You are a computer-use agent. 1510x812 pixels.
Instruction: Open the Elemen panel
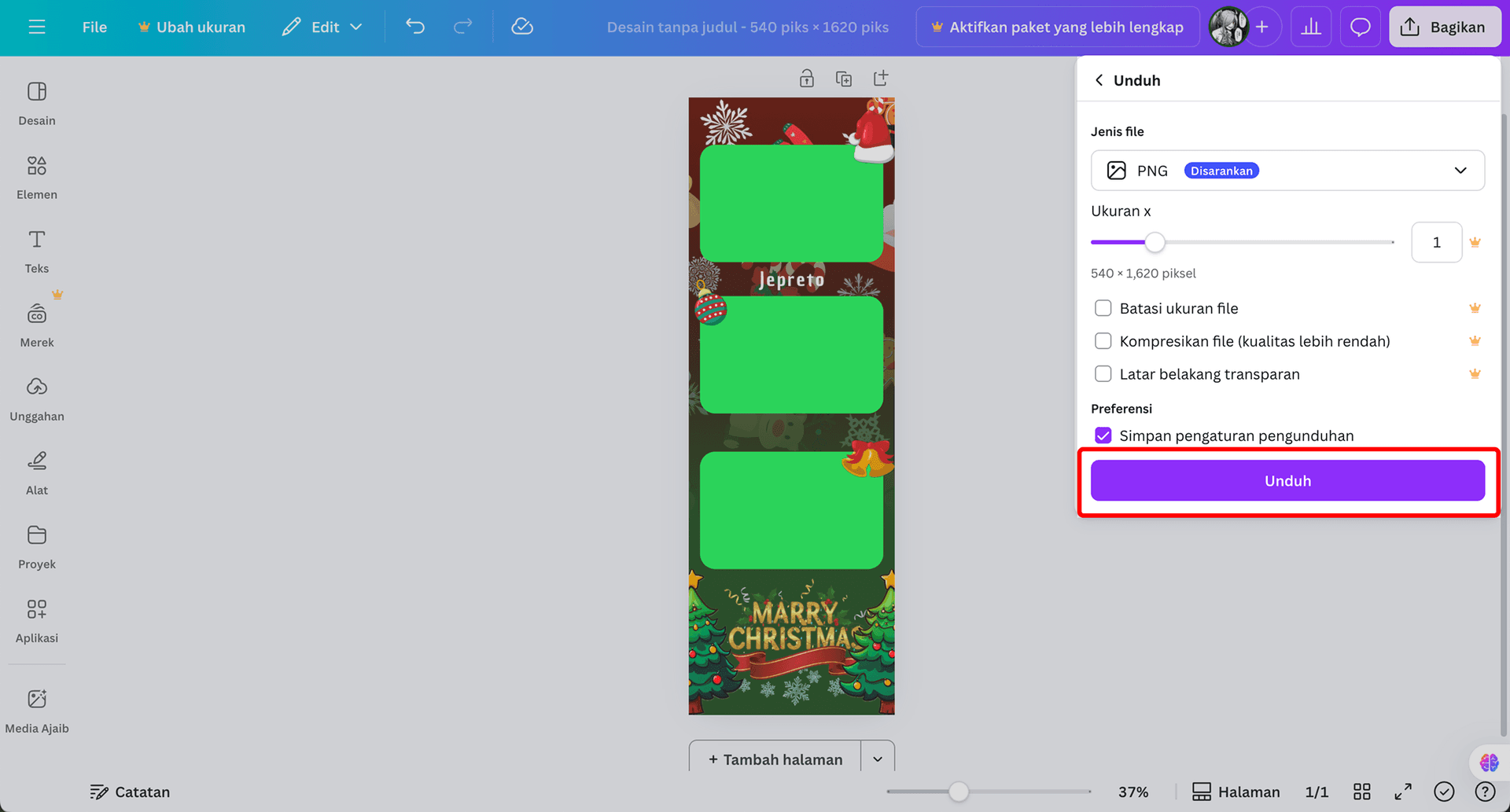tap(36, 175)
